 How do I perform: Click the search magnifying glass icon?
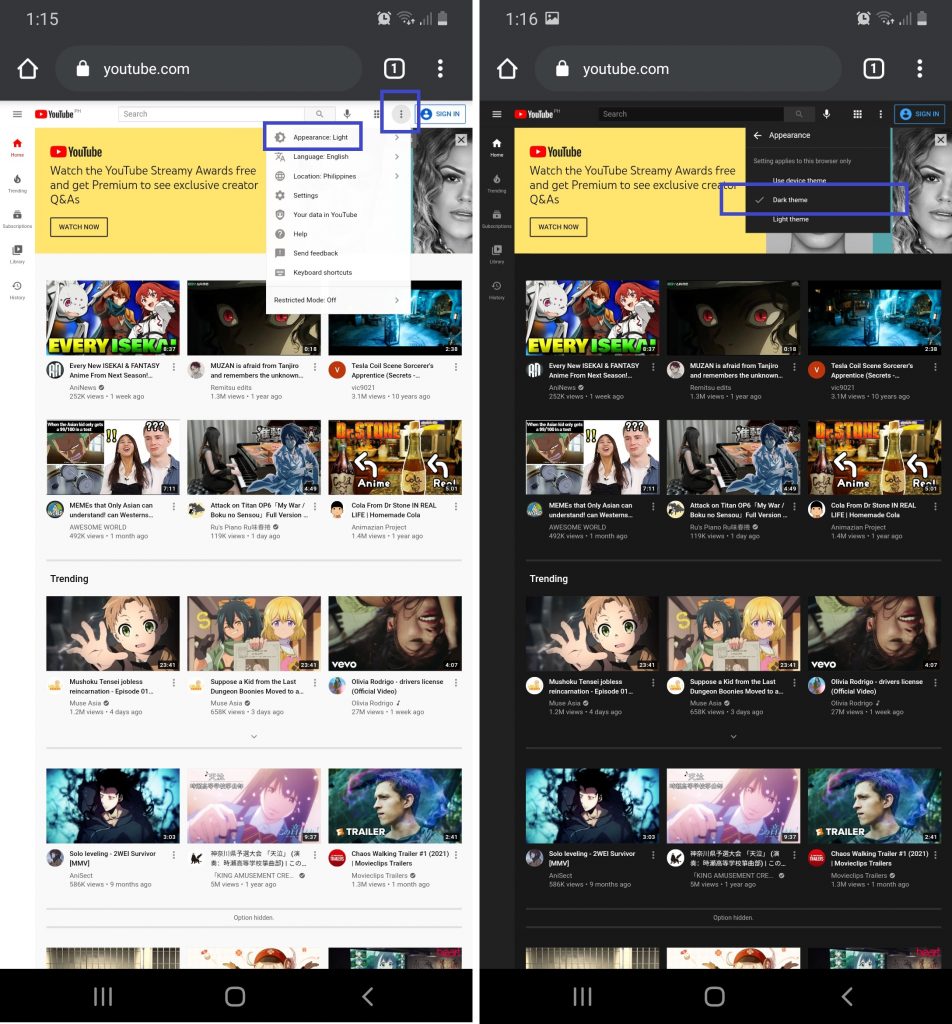point(321,113)
